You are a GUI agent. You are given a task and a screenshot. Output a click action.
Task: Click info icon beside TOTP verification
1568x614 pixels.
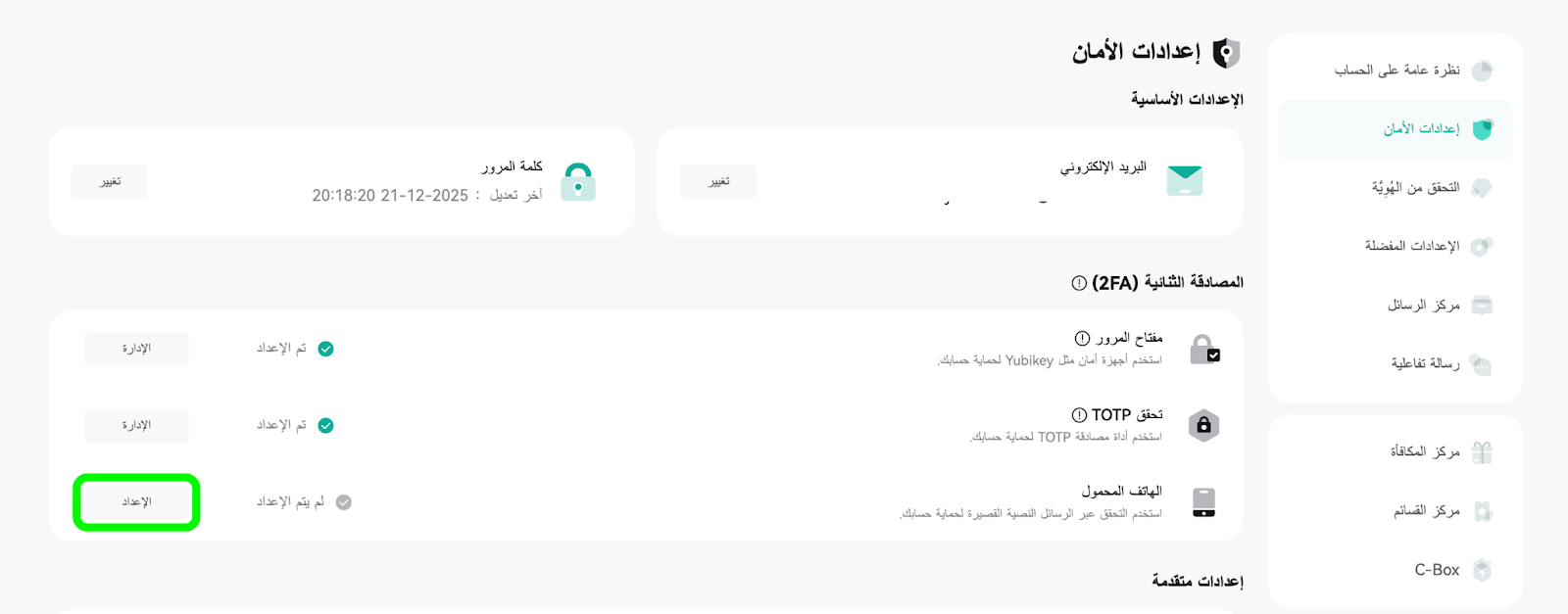pos(1079,415)
